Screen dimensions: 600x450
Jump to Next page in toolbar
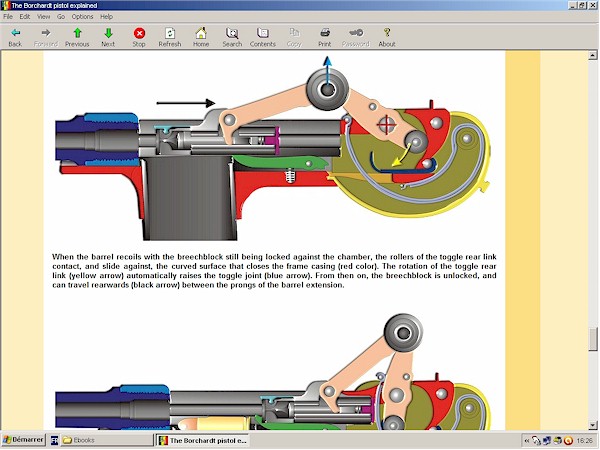pyautogui.click(x=108, y=37)
